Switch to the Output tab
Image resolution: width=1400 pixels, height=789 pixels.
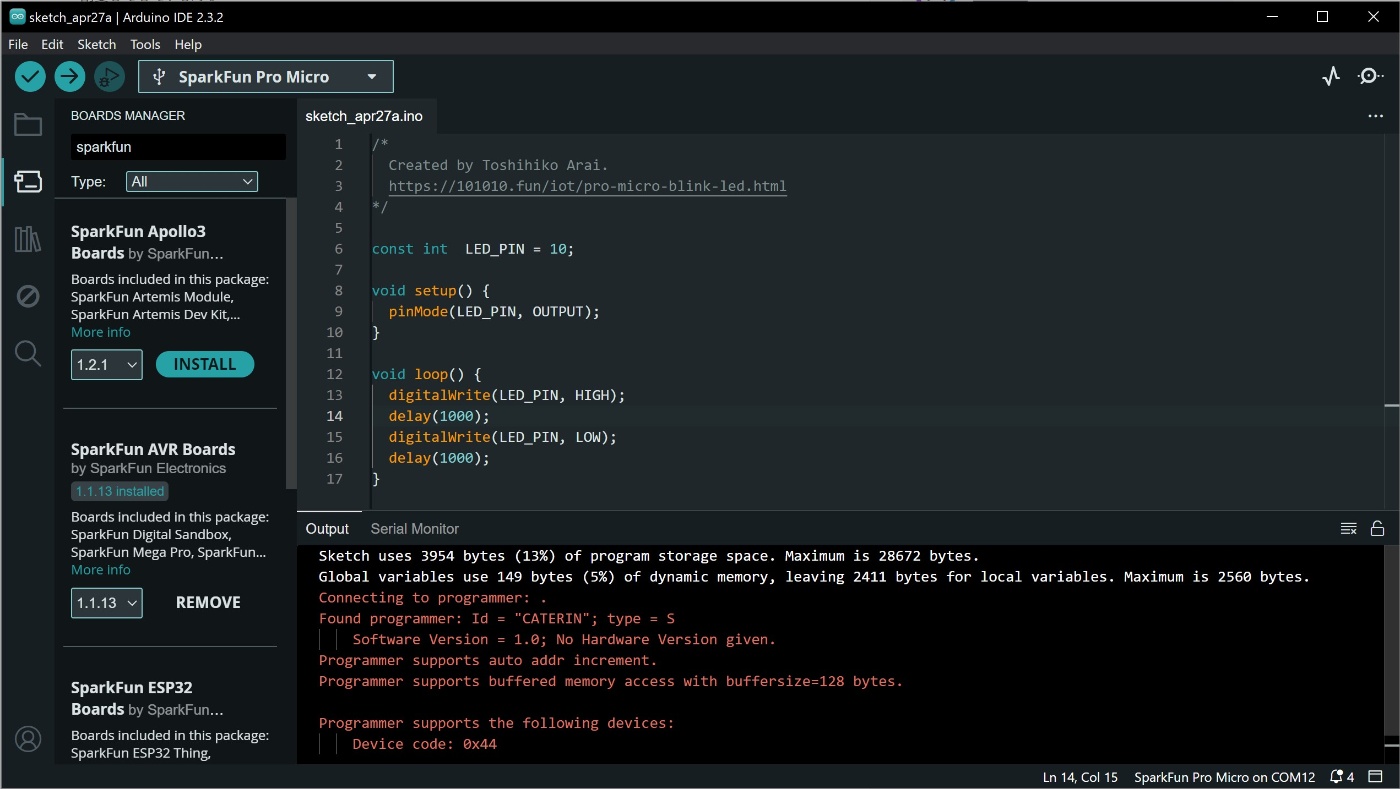point(327,528)
